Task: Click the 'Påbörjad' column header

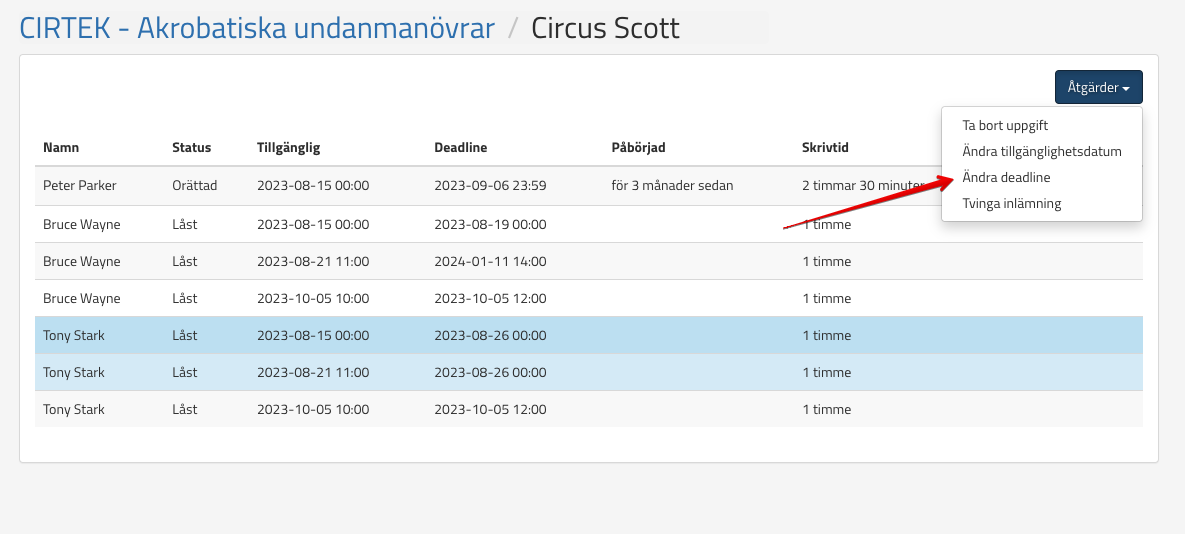Action: [x=638, y=147]
